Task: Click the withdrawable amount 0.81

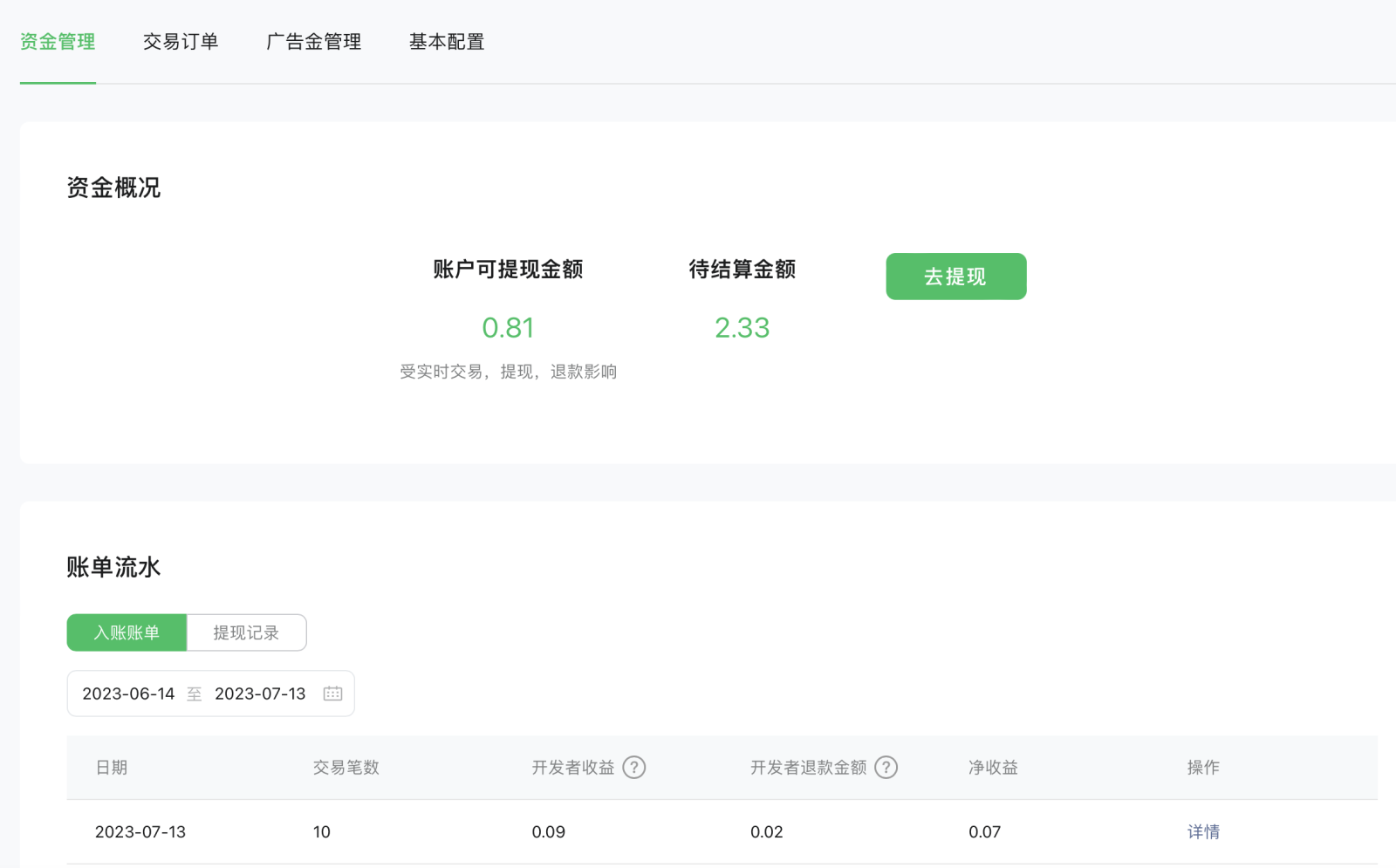Action: tap(508, 328)
